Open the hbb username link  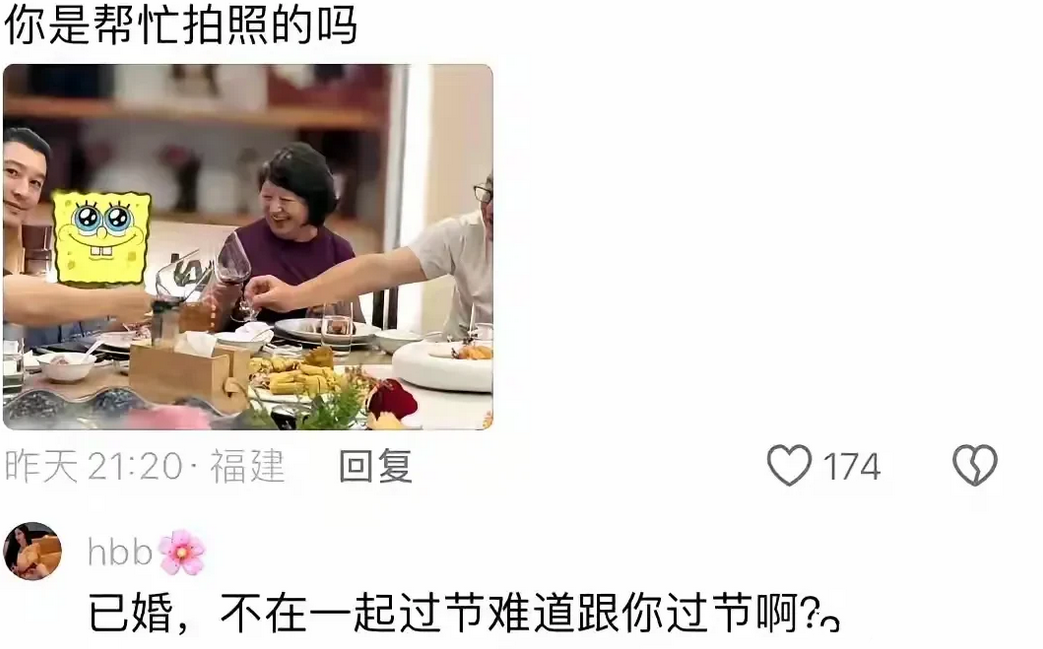coord(120,552)
